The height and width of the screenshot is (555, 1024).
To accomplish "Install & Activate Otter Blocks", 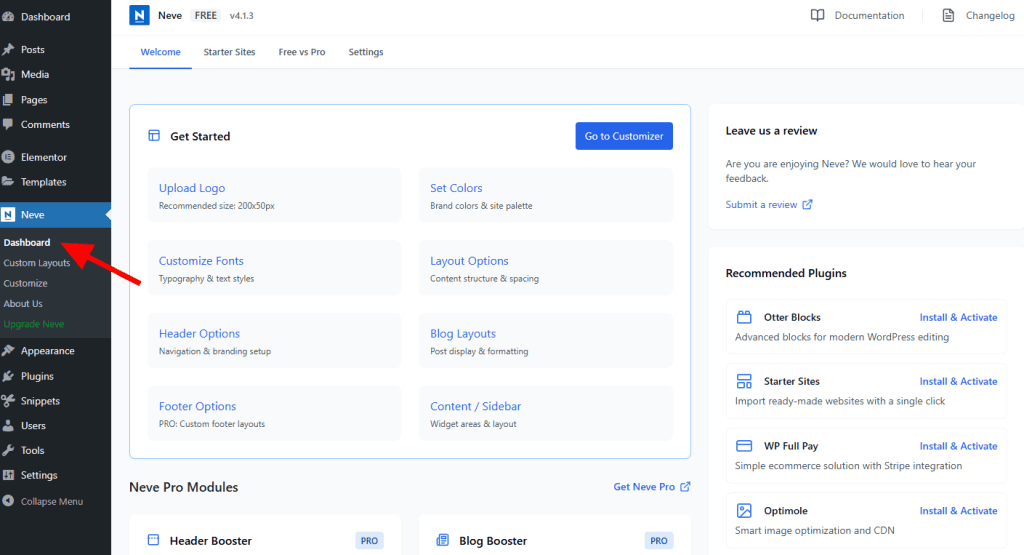I will pyautogui.click(x=958, y=317).
